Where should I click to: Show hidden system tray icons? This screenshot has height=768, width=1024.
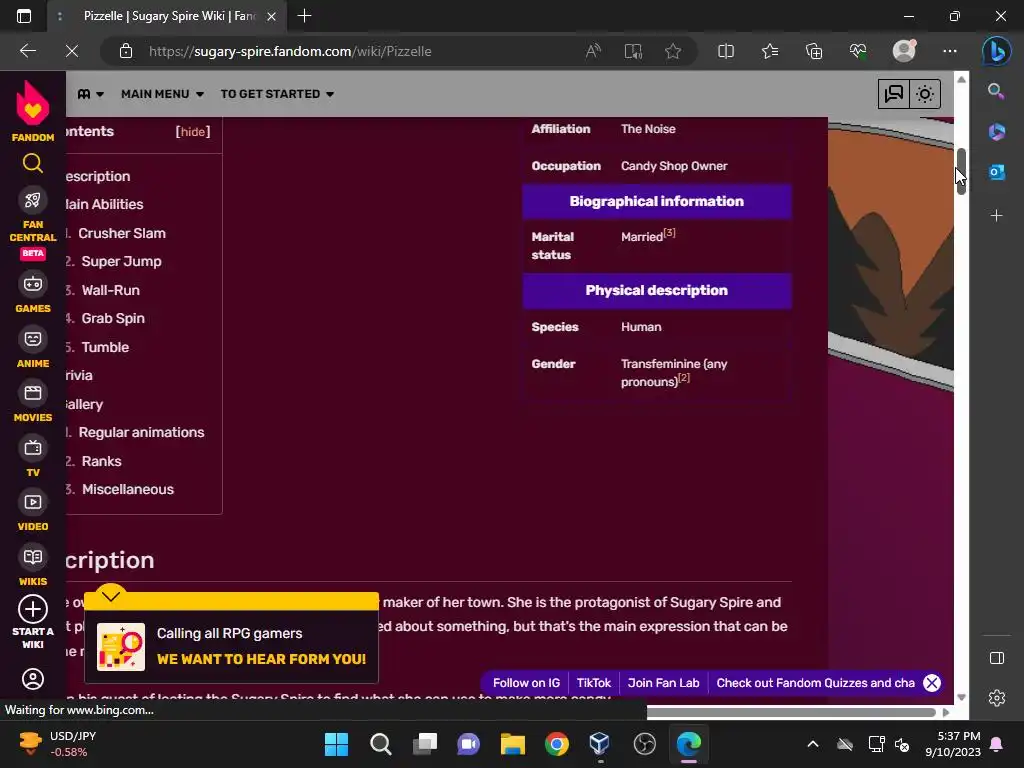pos(812,744)
